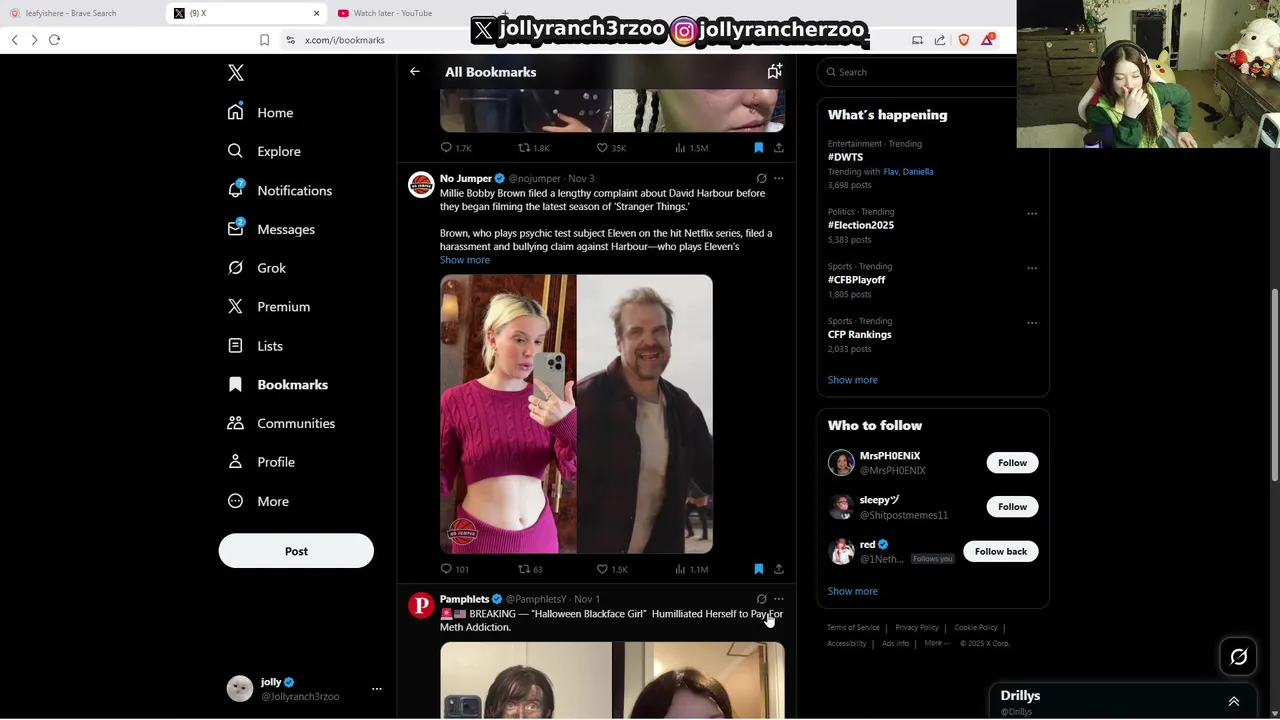The width and height of the screenshot is (1280, 720).
Task: Open No Jumper post image
Action: (576, 414)
